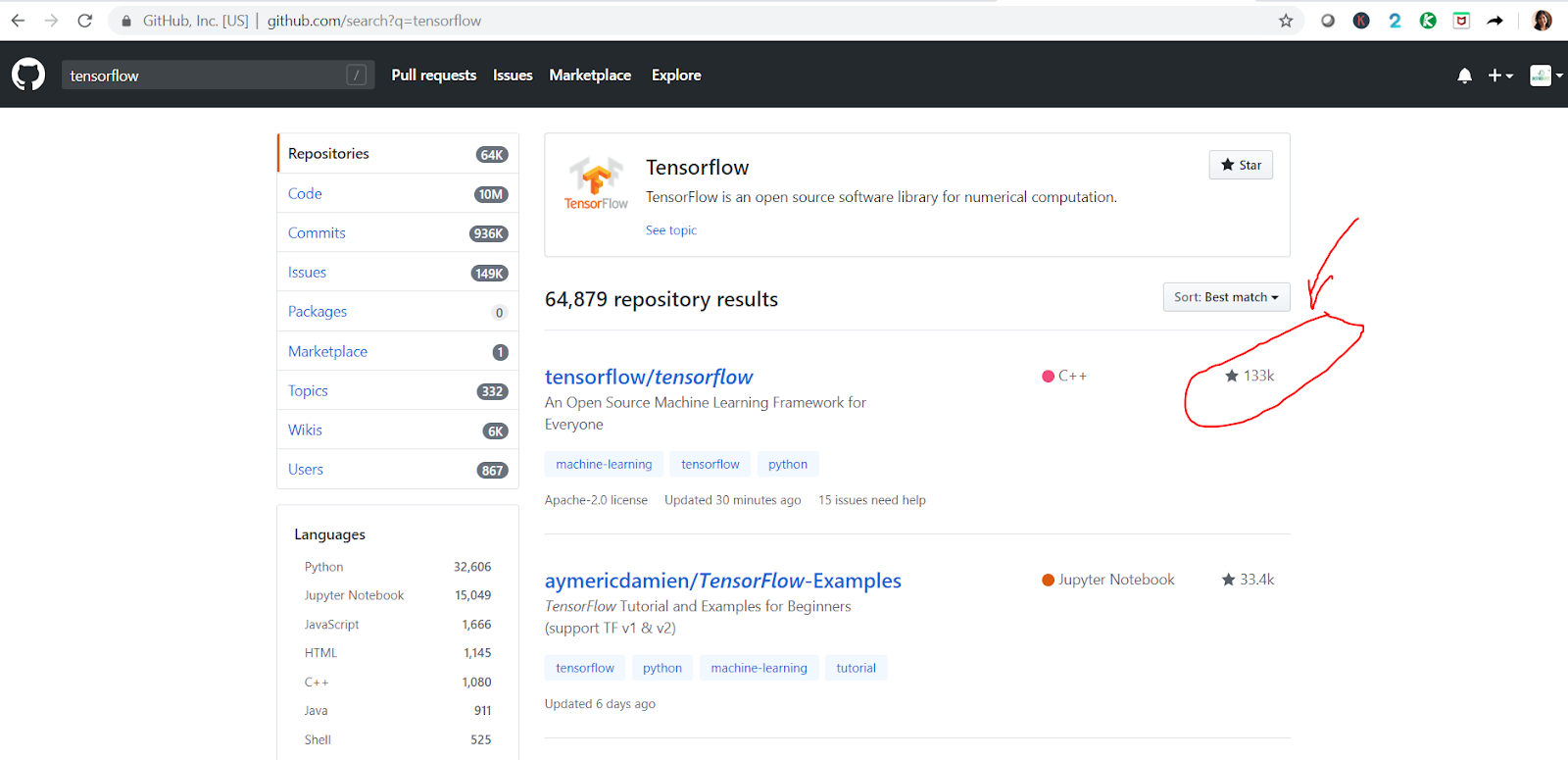Bookmark this page with the star icon

click(x=1286, y=21)
